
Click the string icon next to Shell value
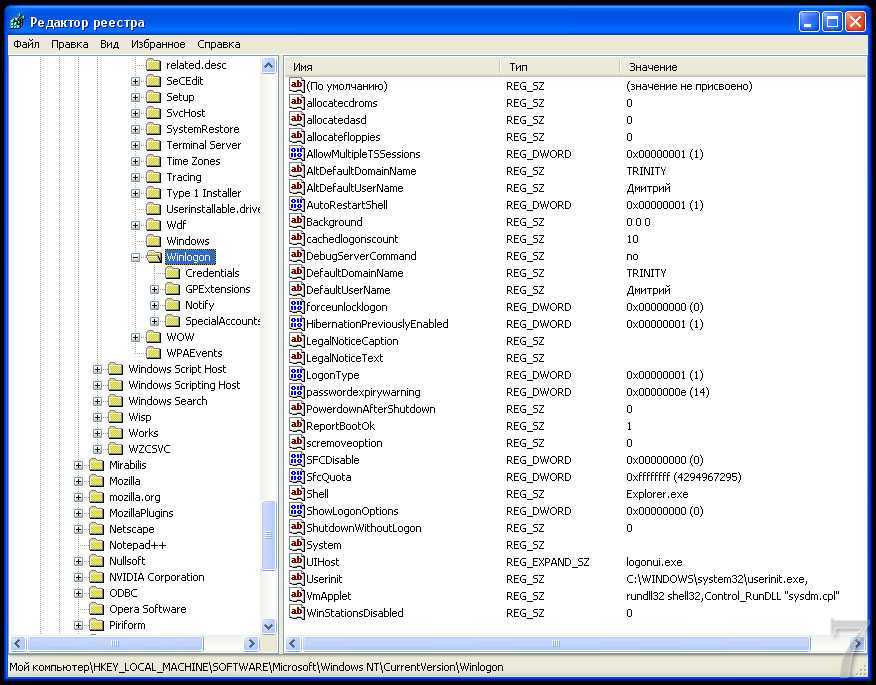point(296,494)
